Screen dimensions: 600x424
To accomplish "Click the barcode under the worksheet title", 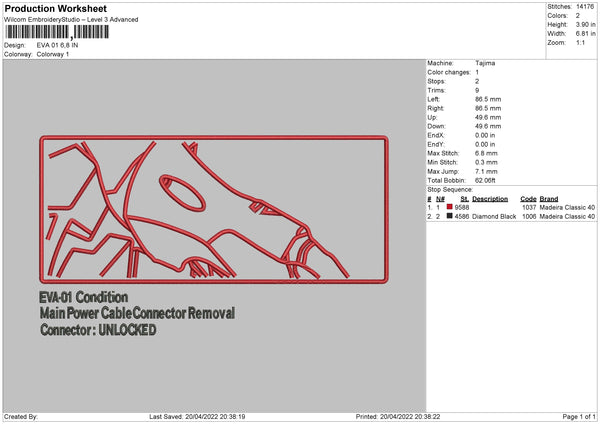I will pyautogui.click(x=57, y=32).
